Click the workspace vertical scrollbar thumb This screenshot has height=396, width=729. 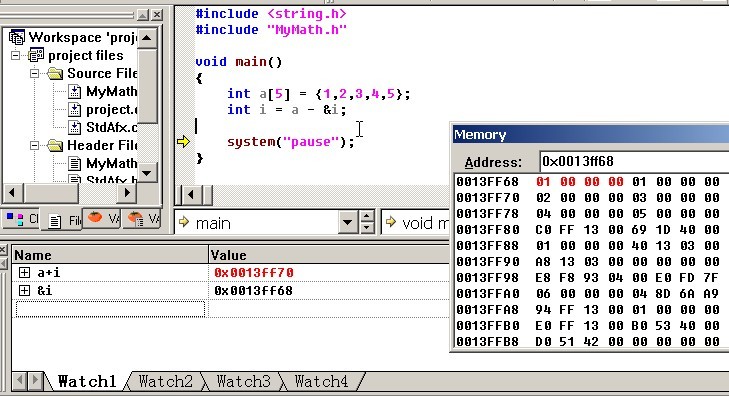click(x=147, y=85)
